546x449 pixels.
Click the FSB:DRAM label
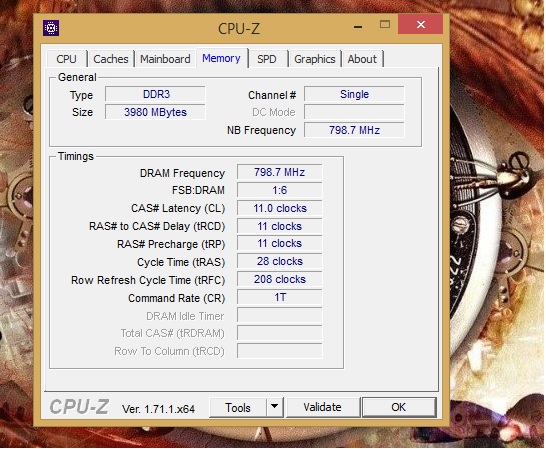pos(198,191)
